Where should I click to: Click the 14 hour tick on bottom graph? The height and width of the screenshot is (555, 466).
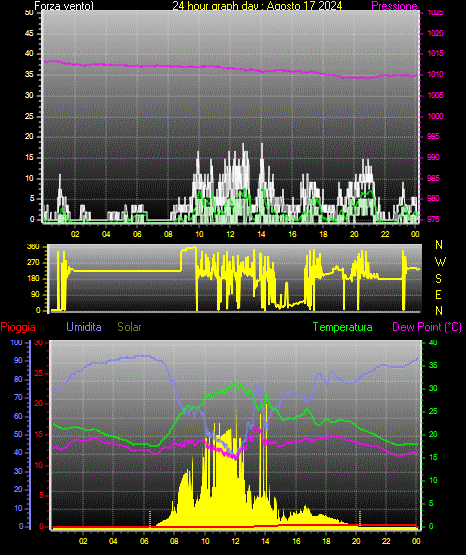tap(265, 541)
